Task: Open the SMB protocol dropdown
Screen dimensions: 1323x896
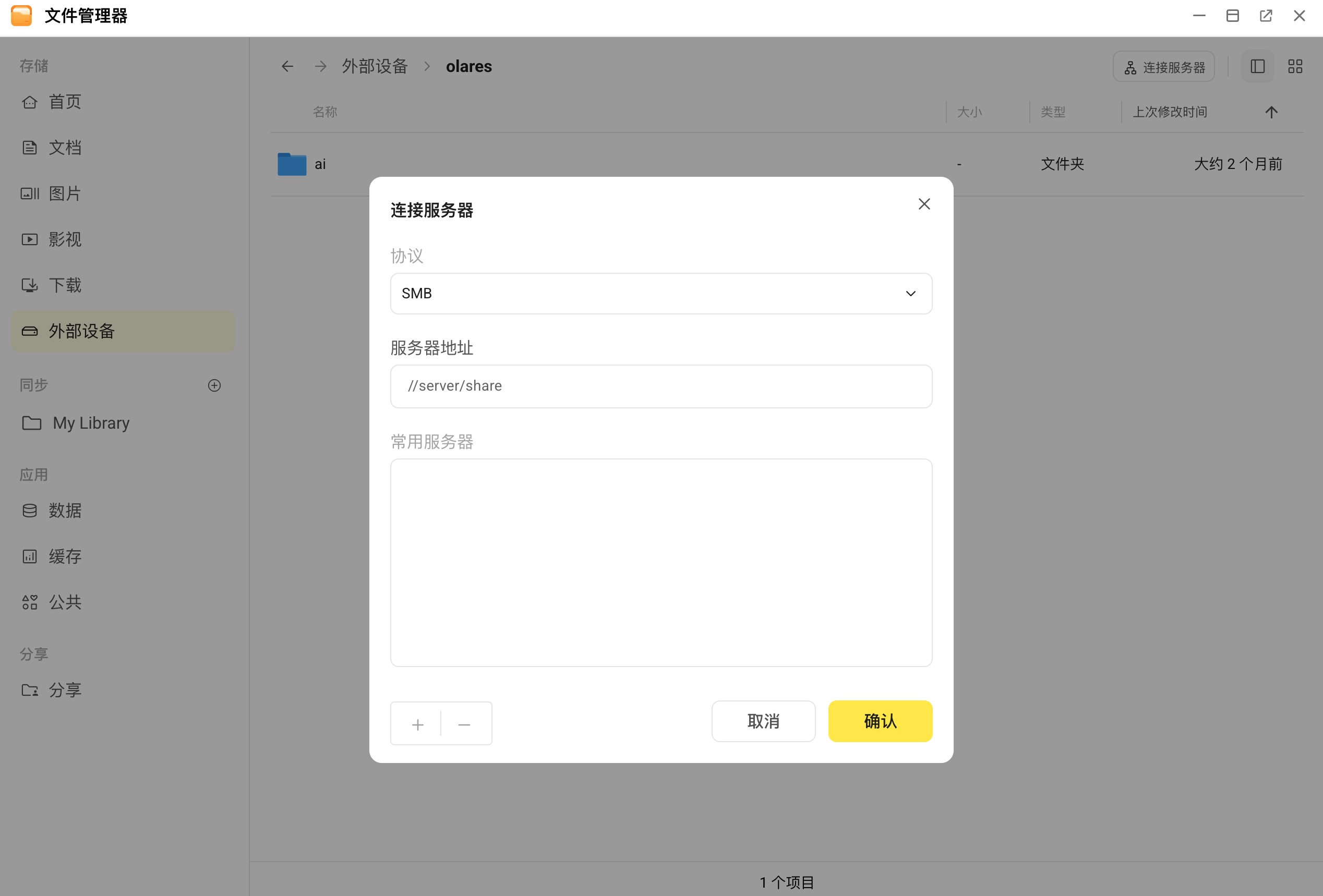Action: (661, 293)
